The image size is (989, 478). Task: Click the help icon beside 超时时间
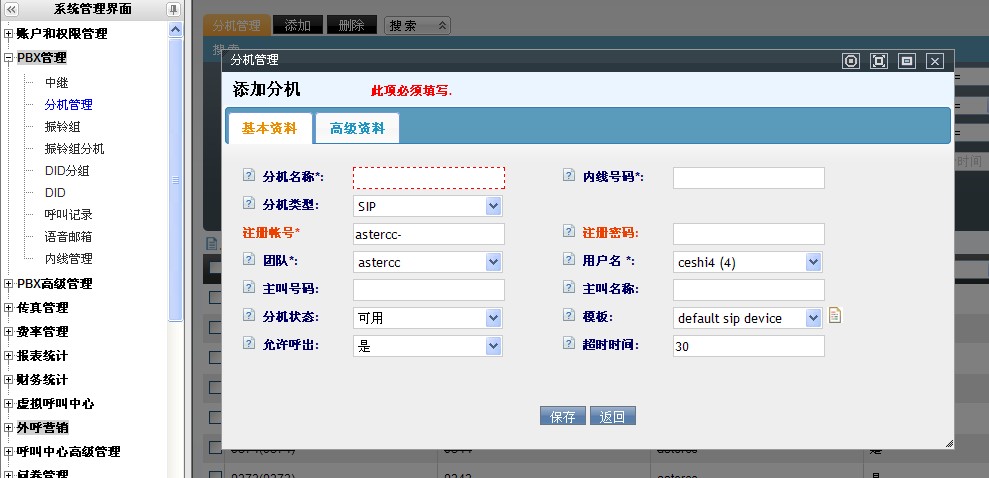pos(569,344)
